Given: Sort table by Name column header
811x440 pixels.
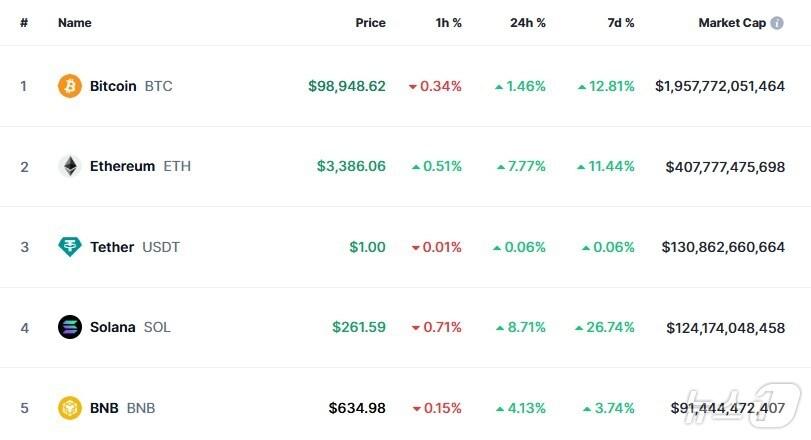Looking at the screenshot, I should (x=75, y=22).
